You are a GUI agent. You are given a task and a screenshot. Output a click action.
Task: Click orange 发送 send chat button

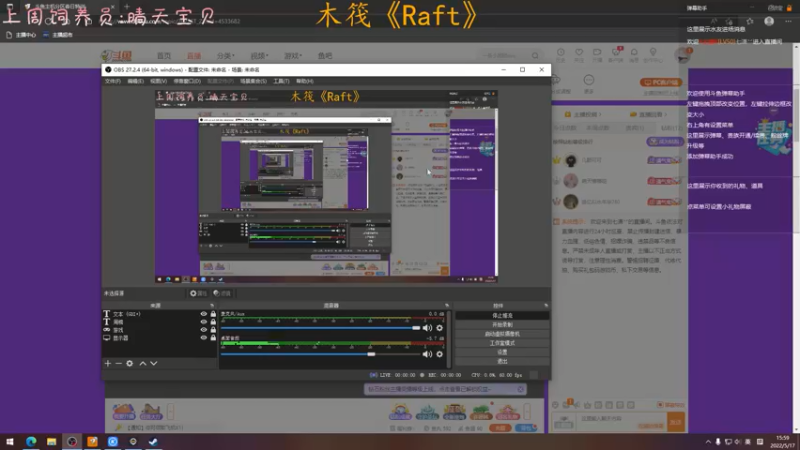[x=676, y=422]
